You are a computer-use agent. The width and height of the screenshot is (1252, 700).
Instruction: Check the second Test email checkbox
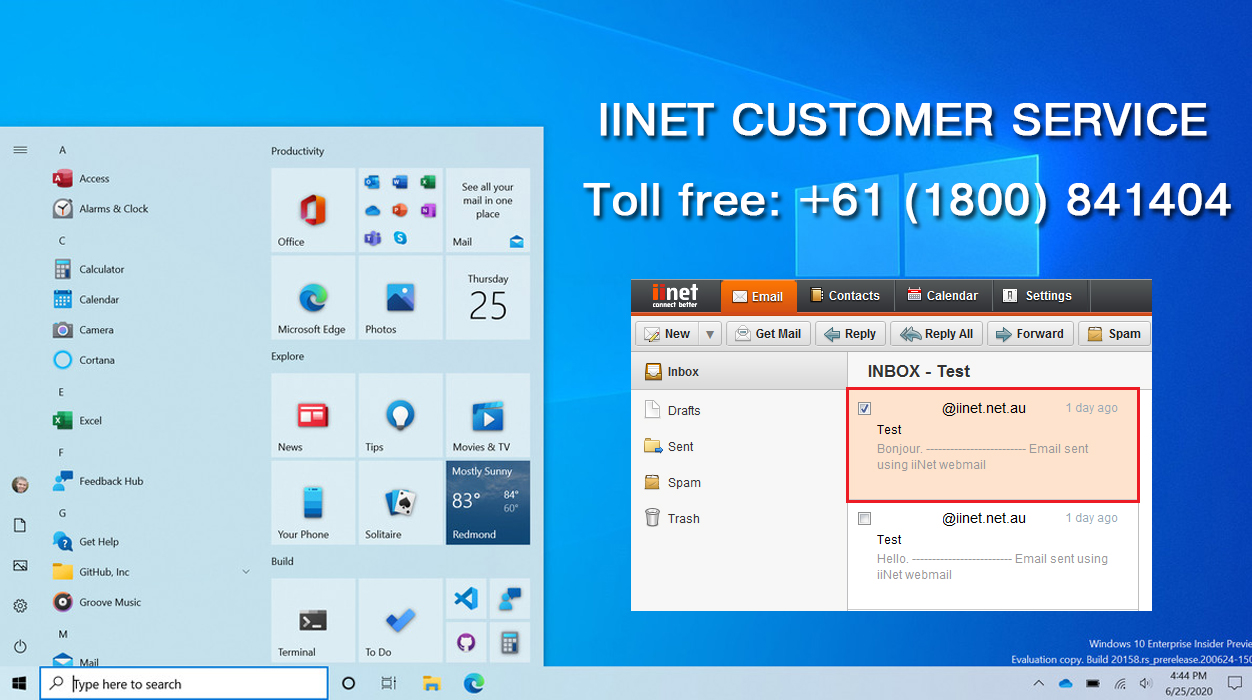click(x=863, y=518)
